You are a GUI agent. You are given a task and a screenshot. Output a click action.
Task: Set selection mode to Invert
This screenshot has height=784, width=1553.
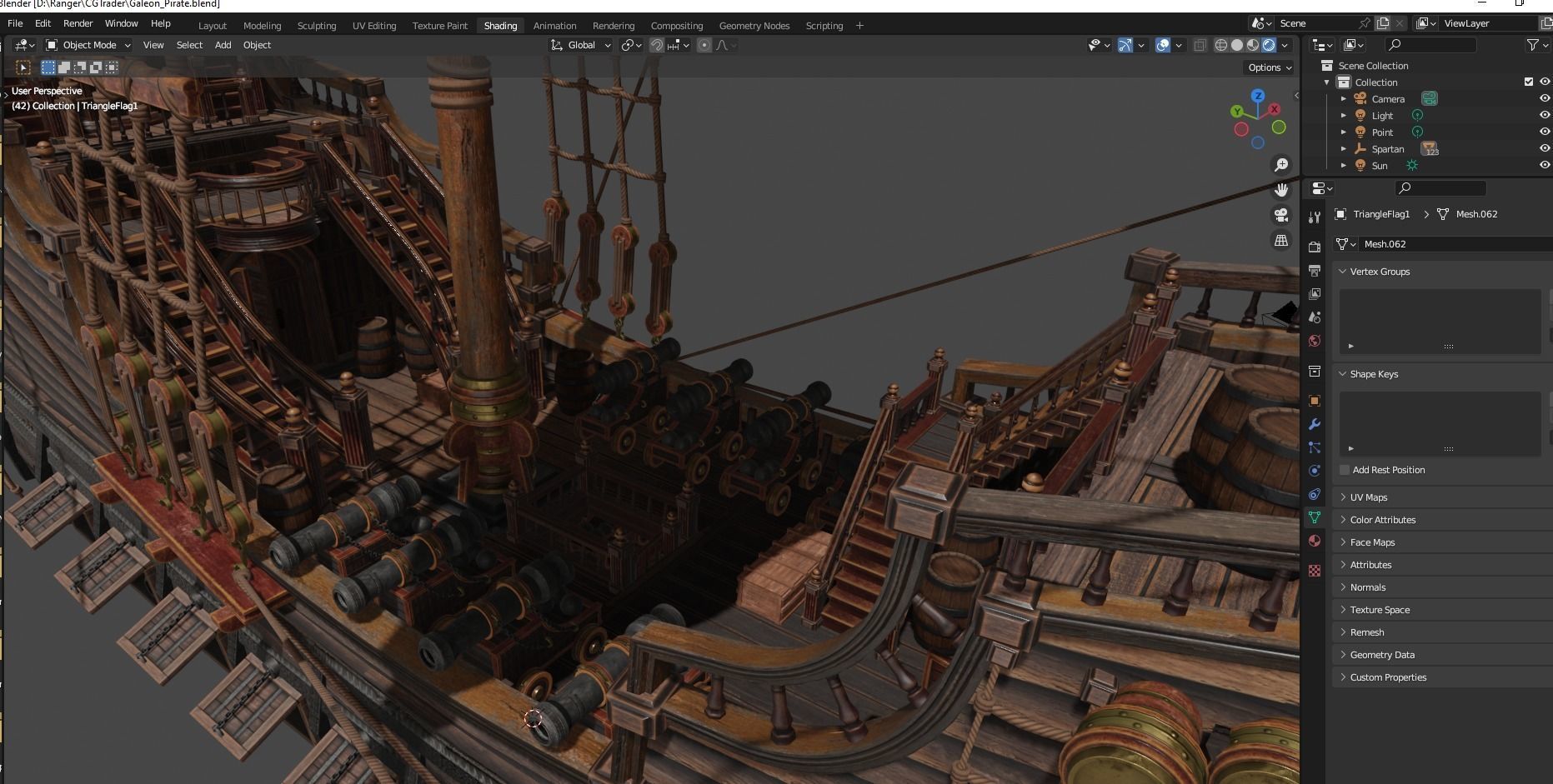tap(96, 67)
